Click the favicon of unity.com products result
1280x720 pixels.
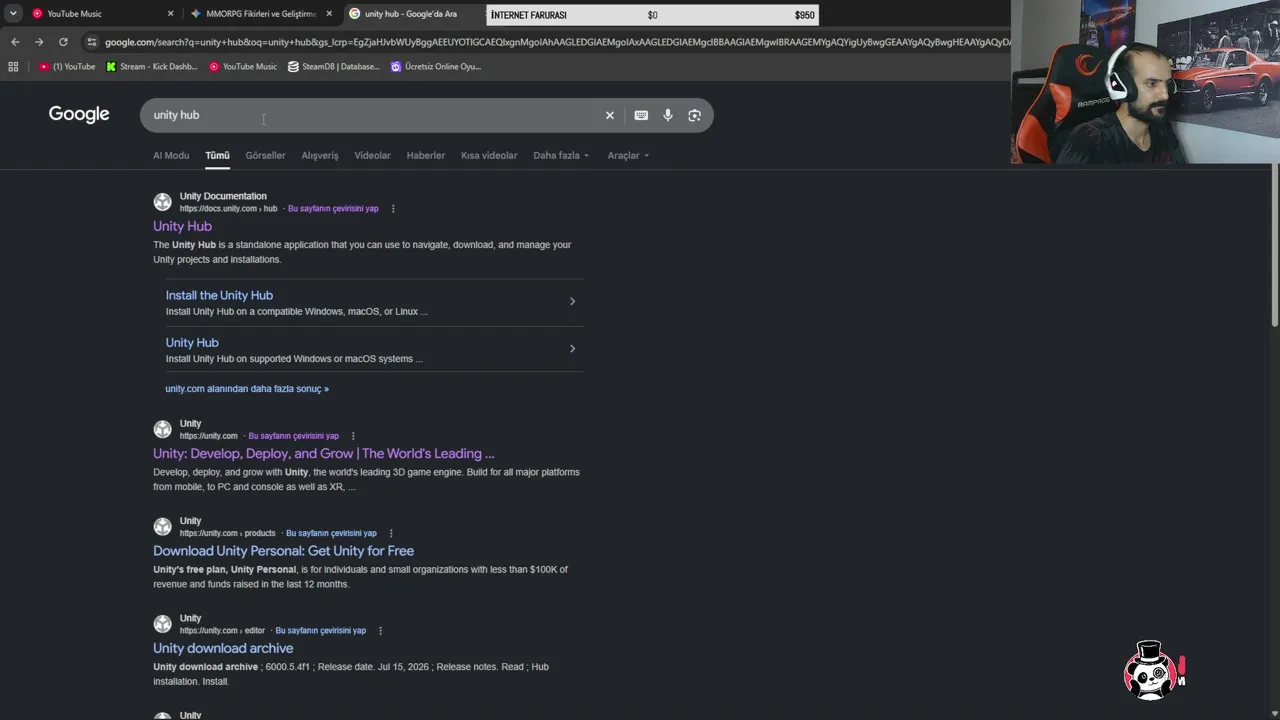162,527
